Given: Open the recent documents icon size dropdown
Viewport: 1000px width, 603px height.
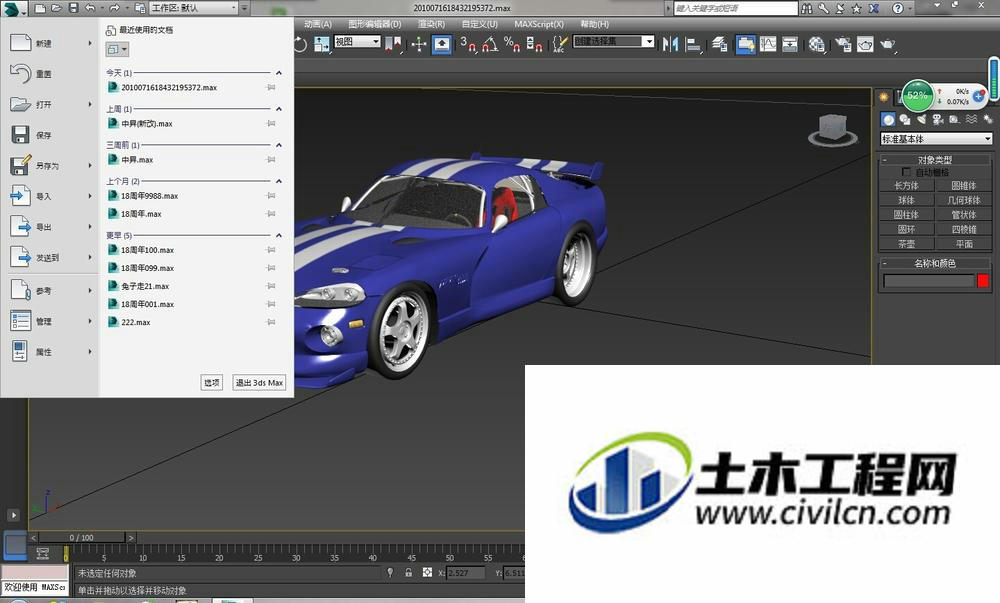Looking at the screenshot, I should tap(117, 49).
